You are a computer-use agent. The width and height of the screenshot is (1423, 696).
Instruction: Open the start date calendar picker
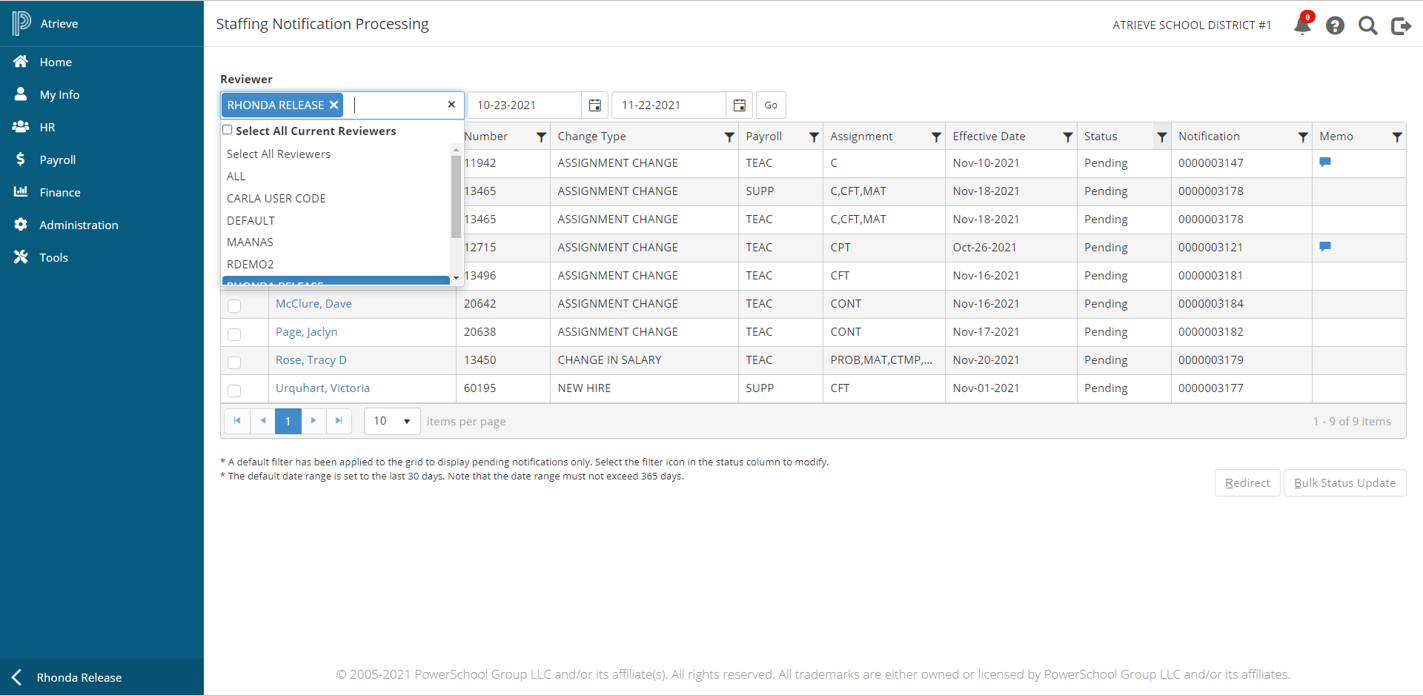[x=595, y=105]
